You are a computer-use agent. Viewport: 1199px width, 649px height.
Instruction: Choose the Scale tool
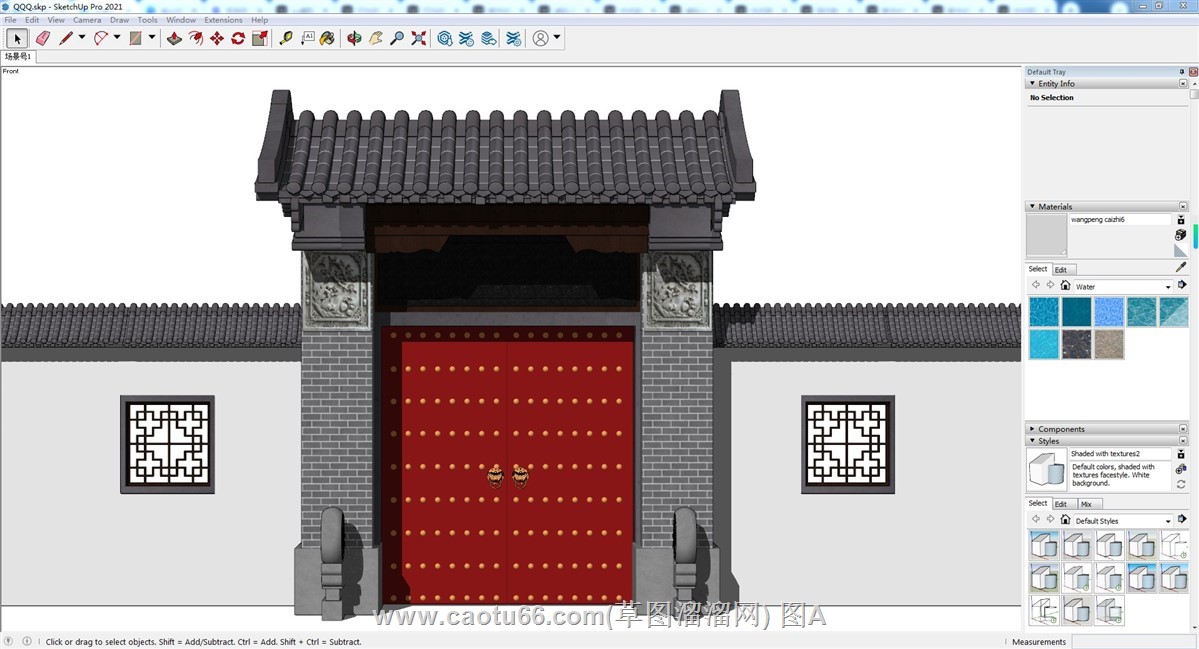click(x=260, y=38)
